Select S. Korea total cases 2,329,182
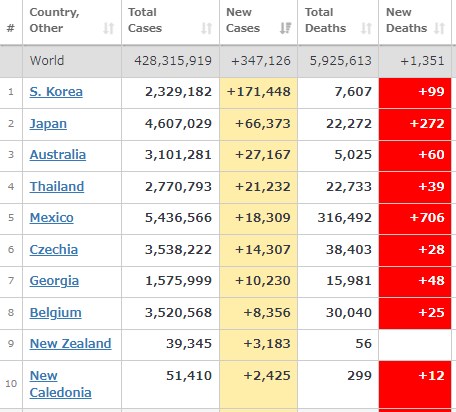This screenshot has height=412, width=456. pos(178,92)
